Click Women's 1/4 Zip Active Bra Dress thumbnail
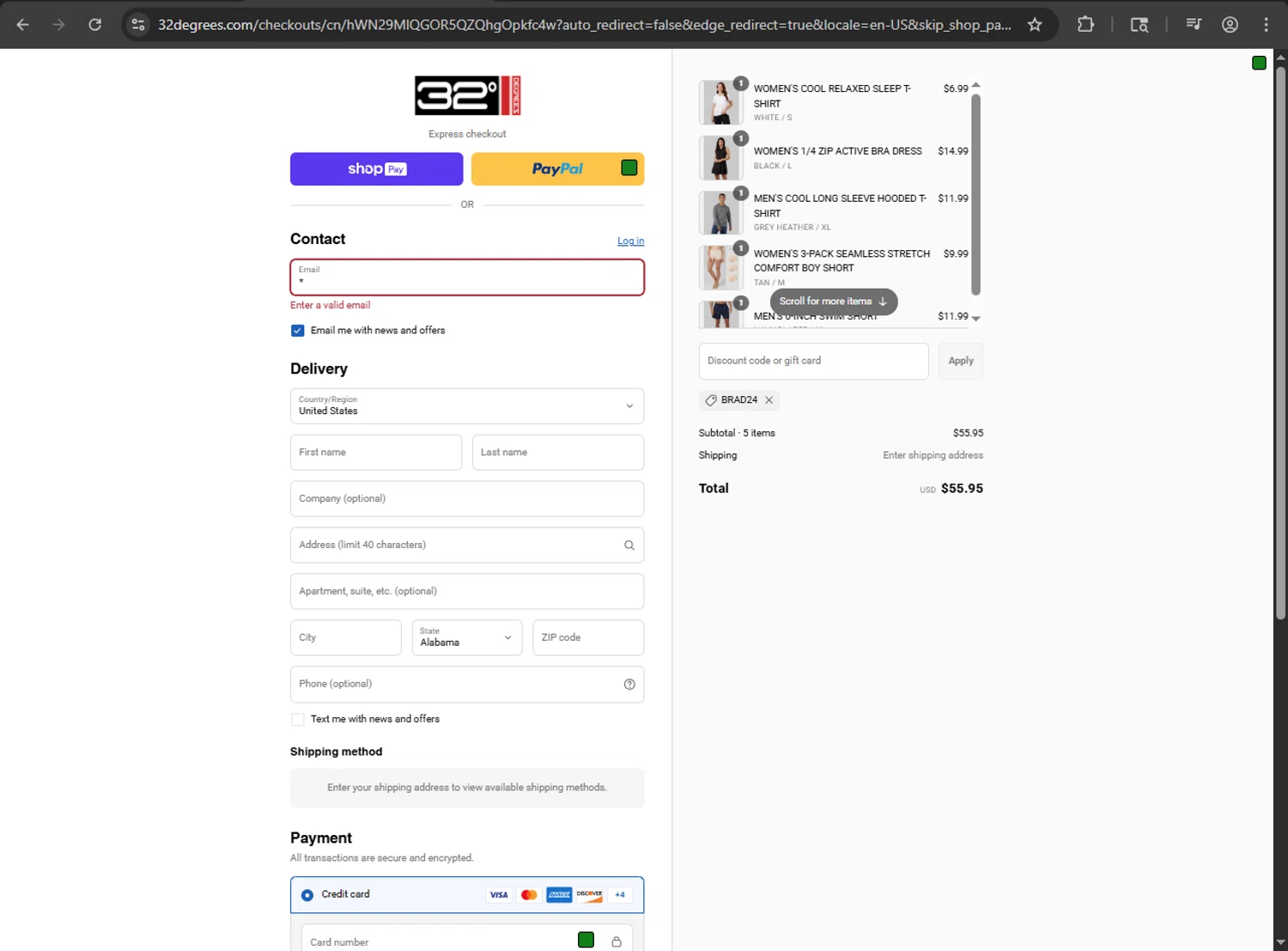Image resolution: width=1288 pixels, height=951 pixels. click(x=720, y=158)
